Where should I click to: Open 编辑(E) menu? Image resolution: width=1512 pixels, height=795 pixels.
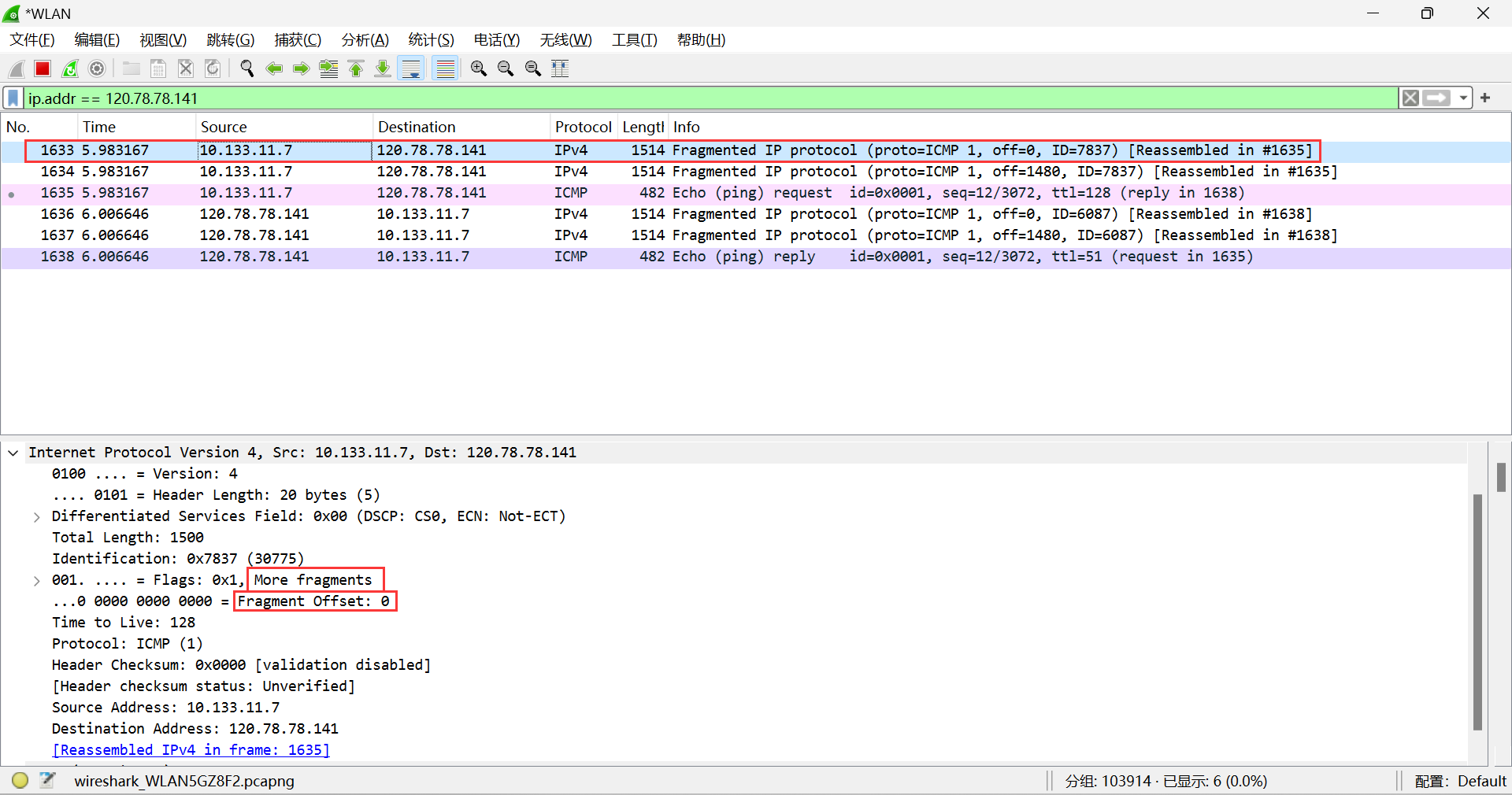pyautogui.click(x=97, y=40)
